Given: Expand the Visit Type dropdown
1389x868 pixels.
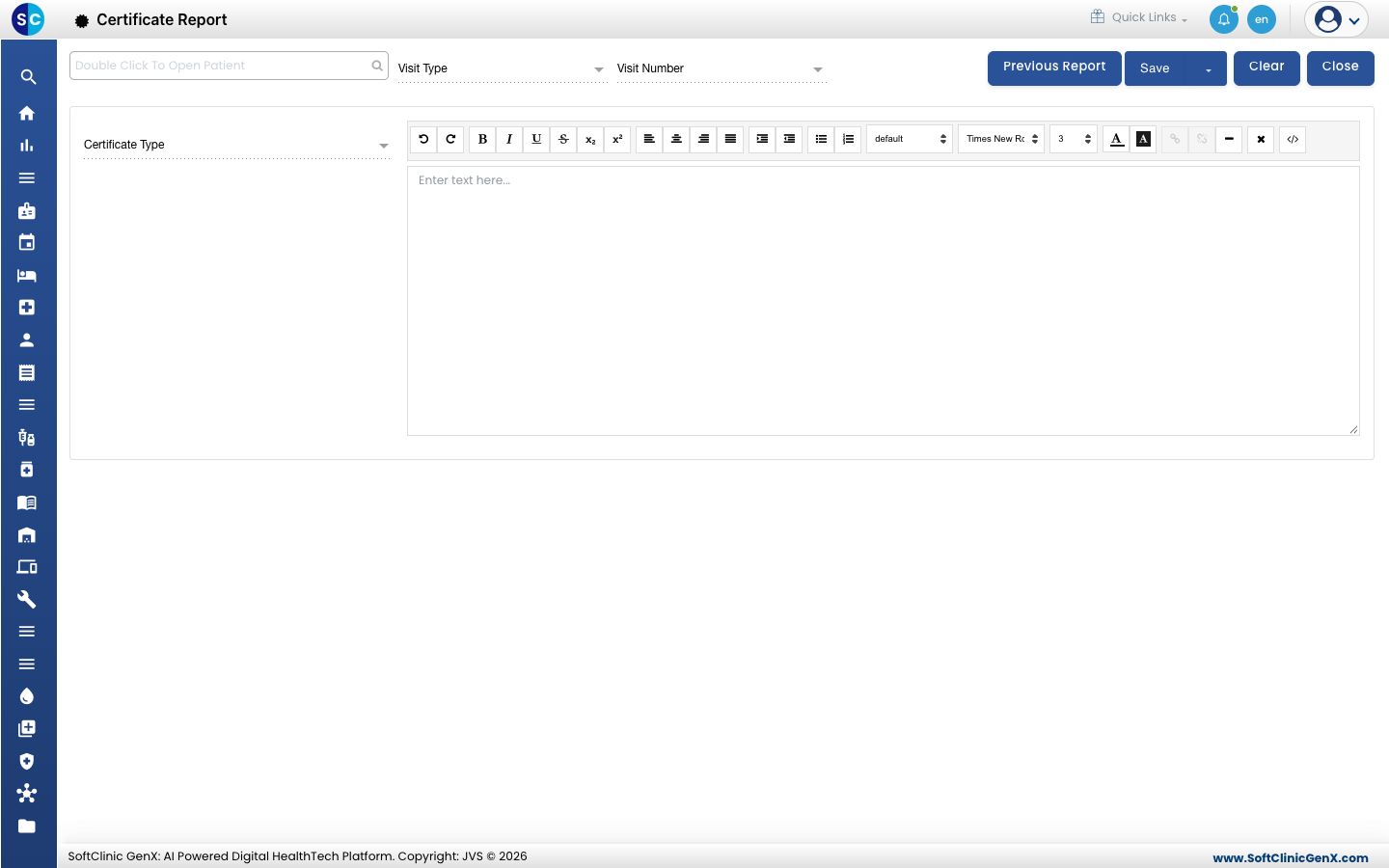Looking at the screenshot, I should [502, 68].
